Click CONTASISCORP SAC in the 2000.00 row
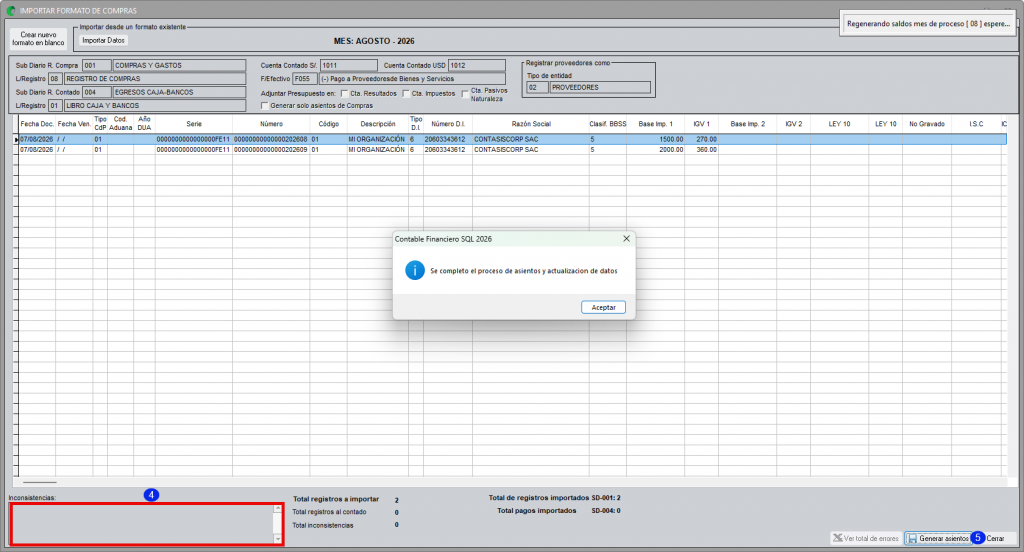 click(x=506, y=150)
